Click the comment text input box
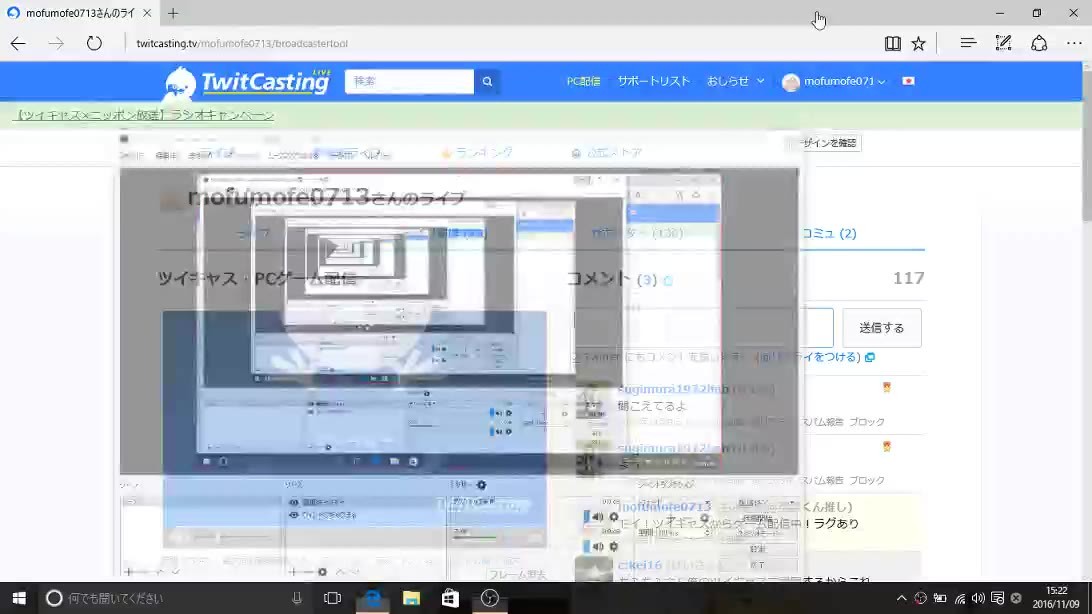The height and width of the screenshot is (614, 1092). pyautogui.click(x=704, y=328)
